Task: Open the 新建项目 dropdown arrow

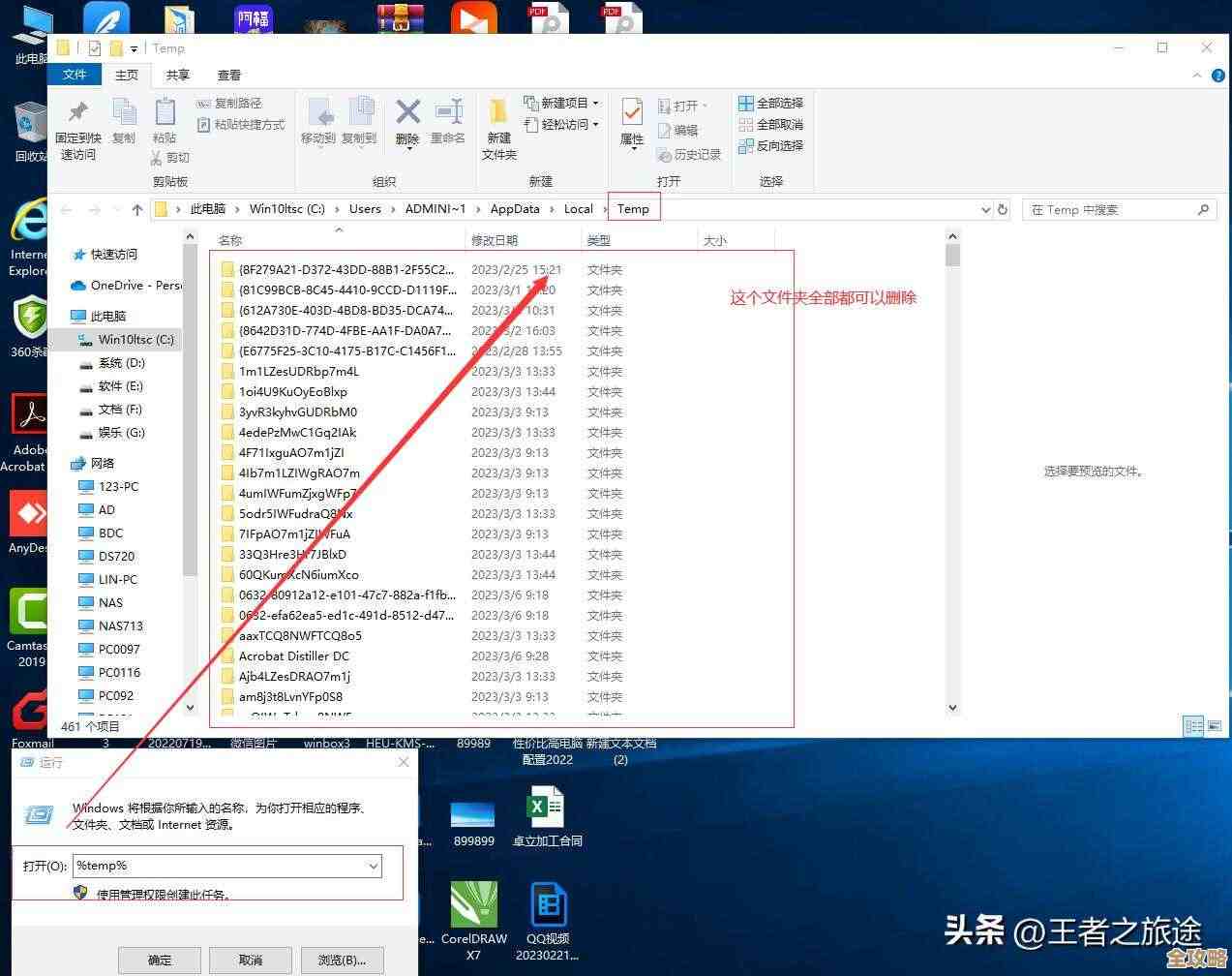Action: click(596, 103)
